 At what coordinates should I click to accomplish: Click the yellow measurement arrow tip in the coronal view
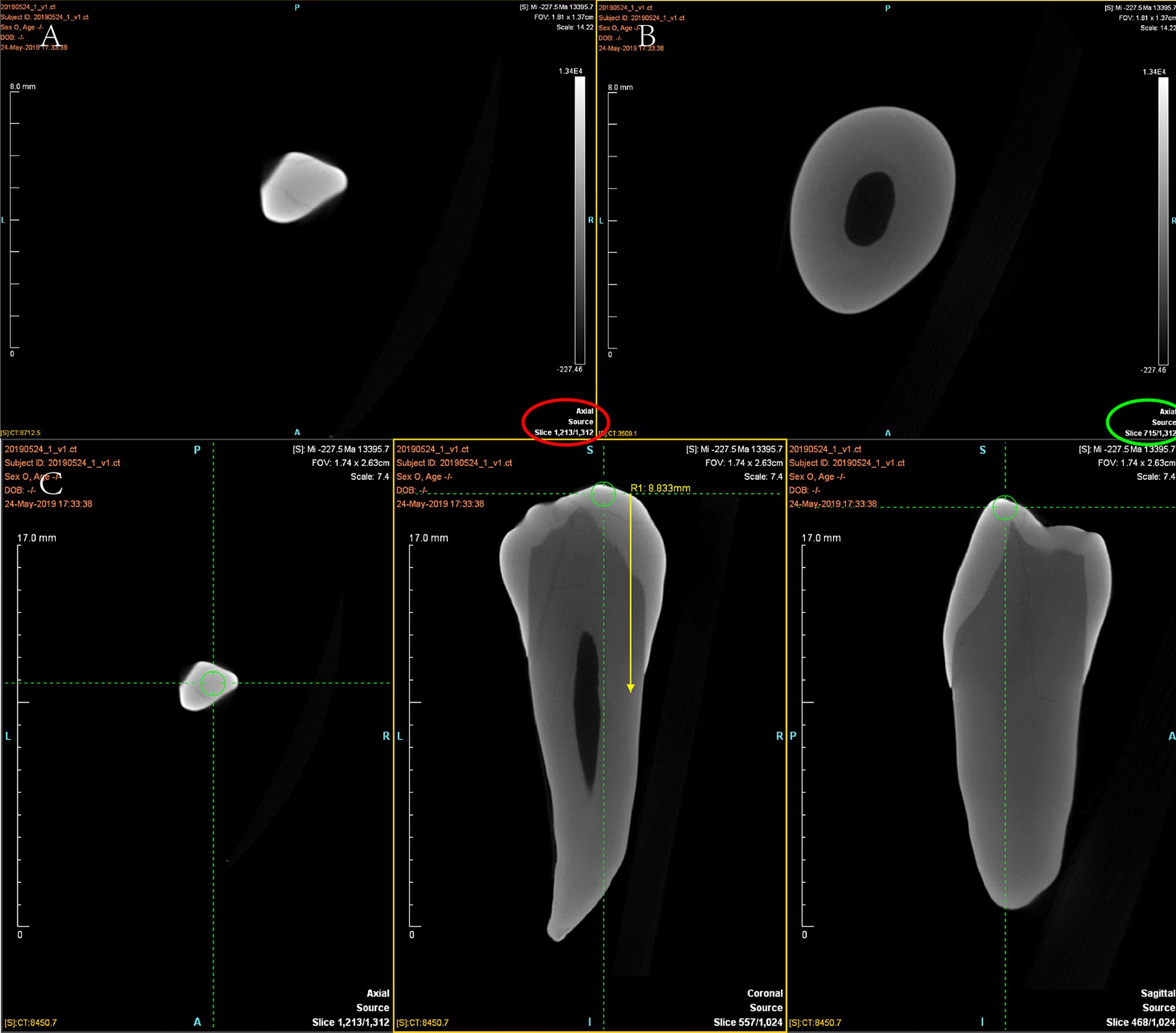pyautogui.click(x=630, y=688)
